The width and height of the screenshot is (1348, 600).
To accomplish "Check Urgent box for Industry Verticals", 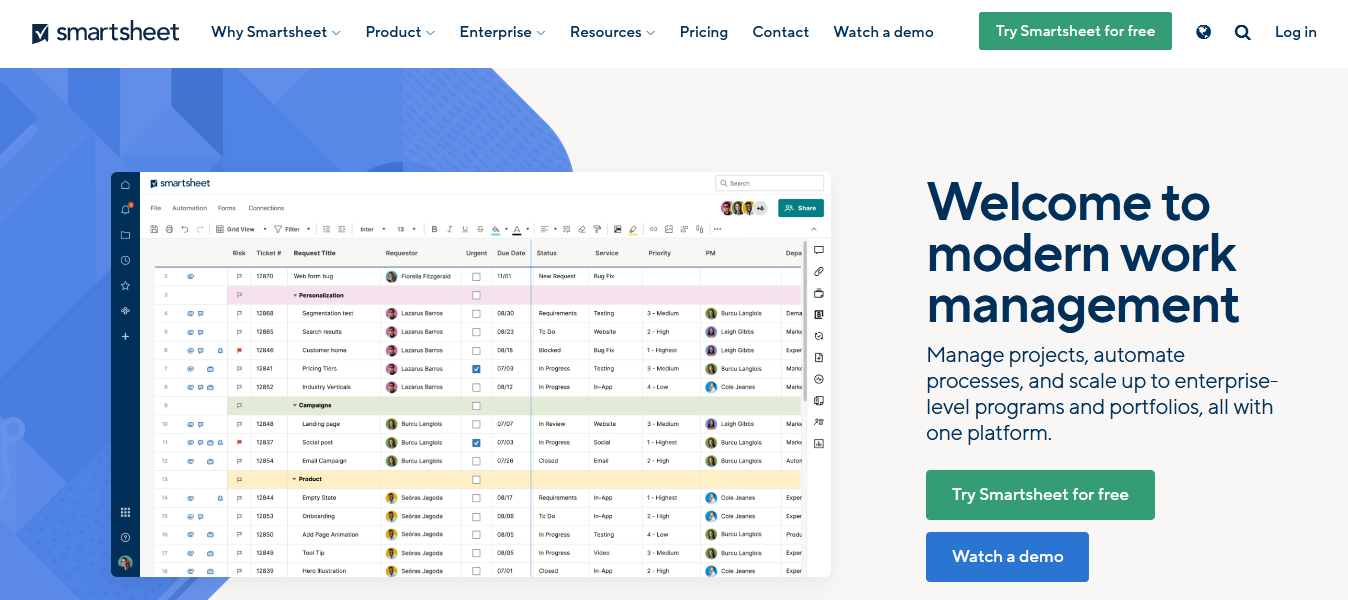I will [x=476, y=387].
